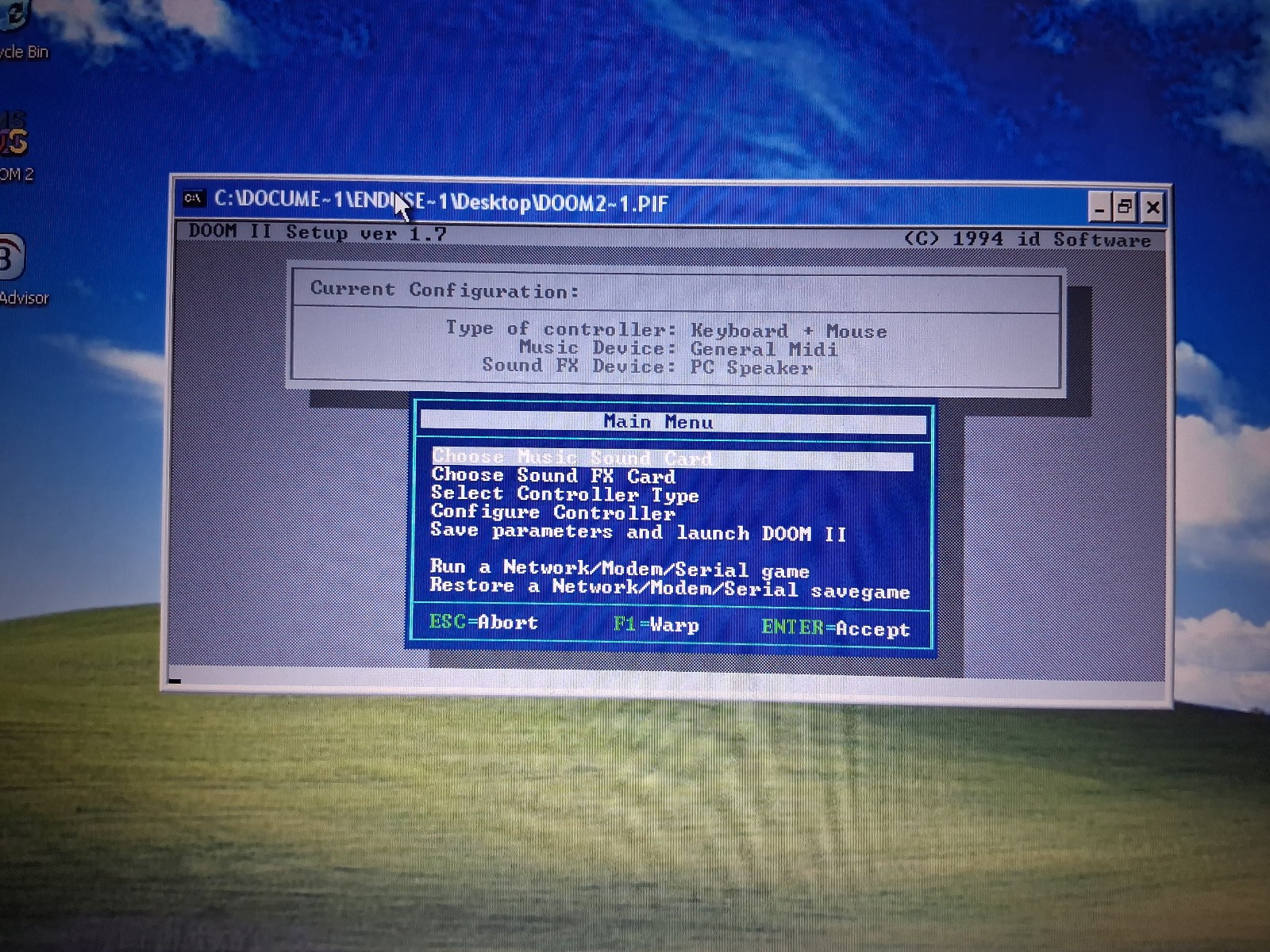Click the '(C) 1994 id Software' text
Image resolution: width=1270 pixels, height=952 pixels.
[x=1027, y=239]
